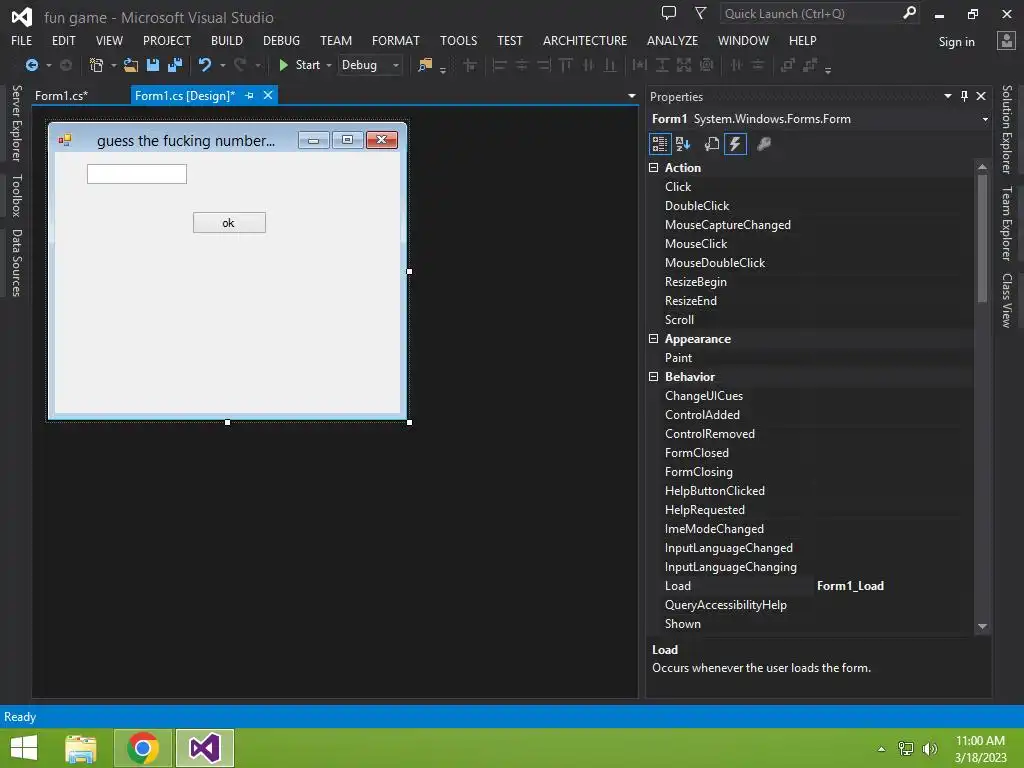Collapse the Action category in Properties
This screenshot has width=1024, height=768.
point(654,168)
